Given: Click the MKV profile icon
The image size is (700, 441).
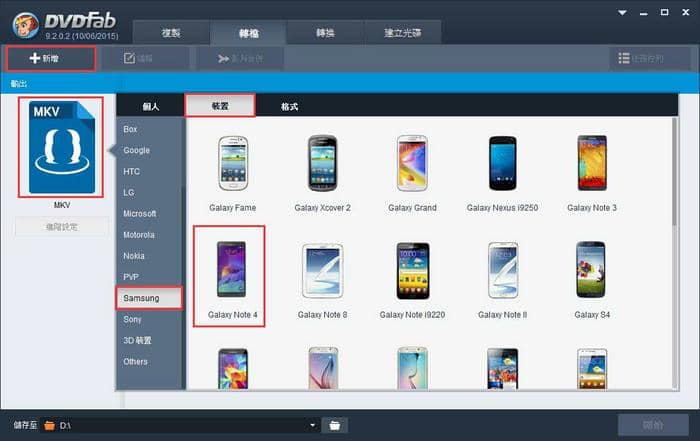Looking at the screenshot, I should click(61, 147).
